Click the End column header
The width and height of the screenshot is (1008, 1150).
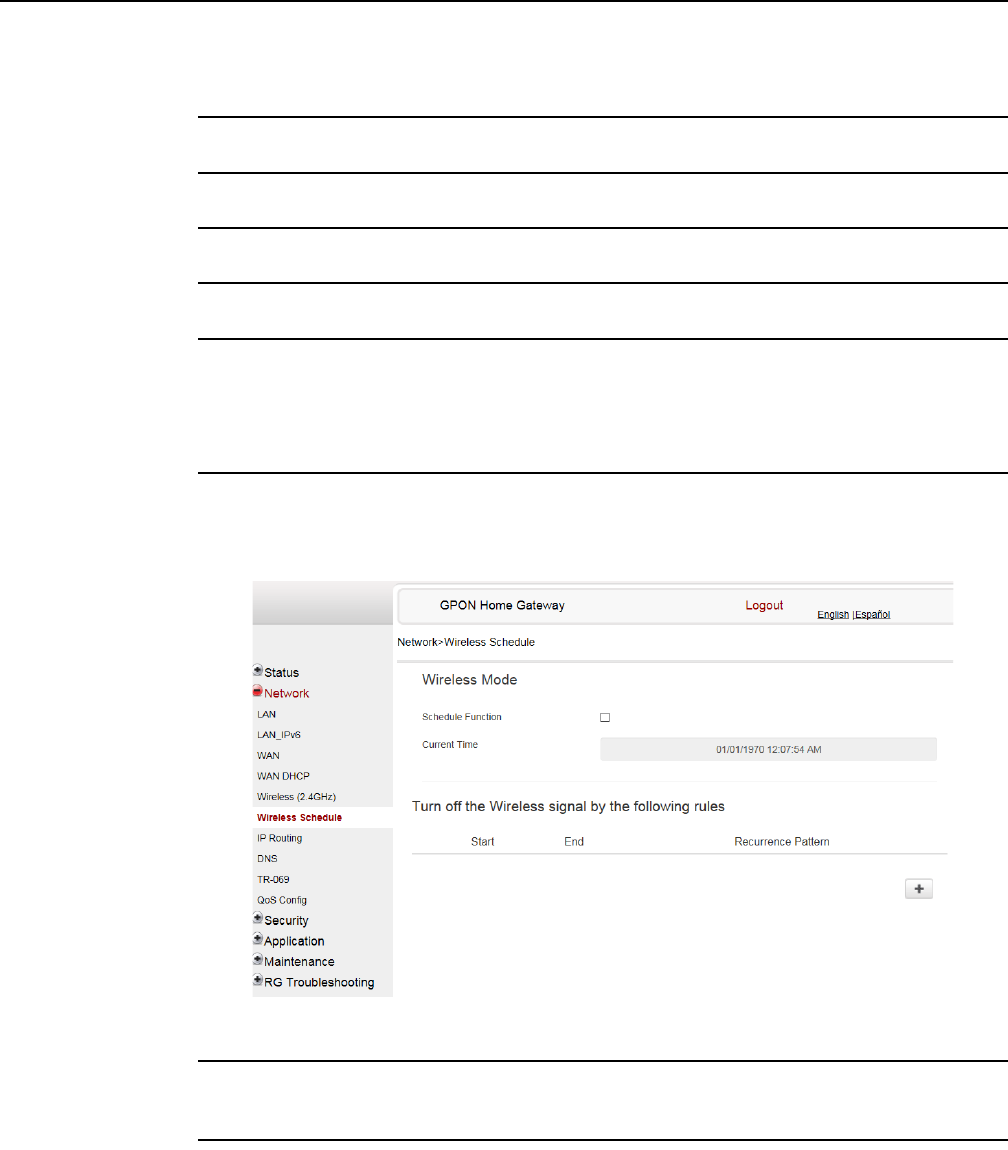[574, 842]
